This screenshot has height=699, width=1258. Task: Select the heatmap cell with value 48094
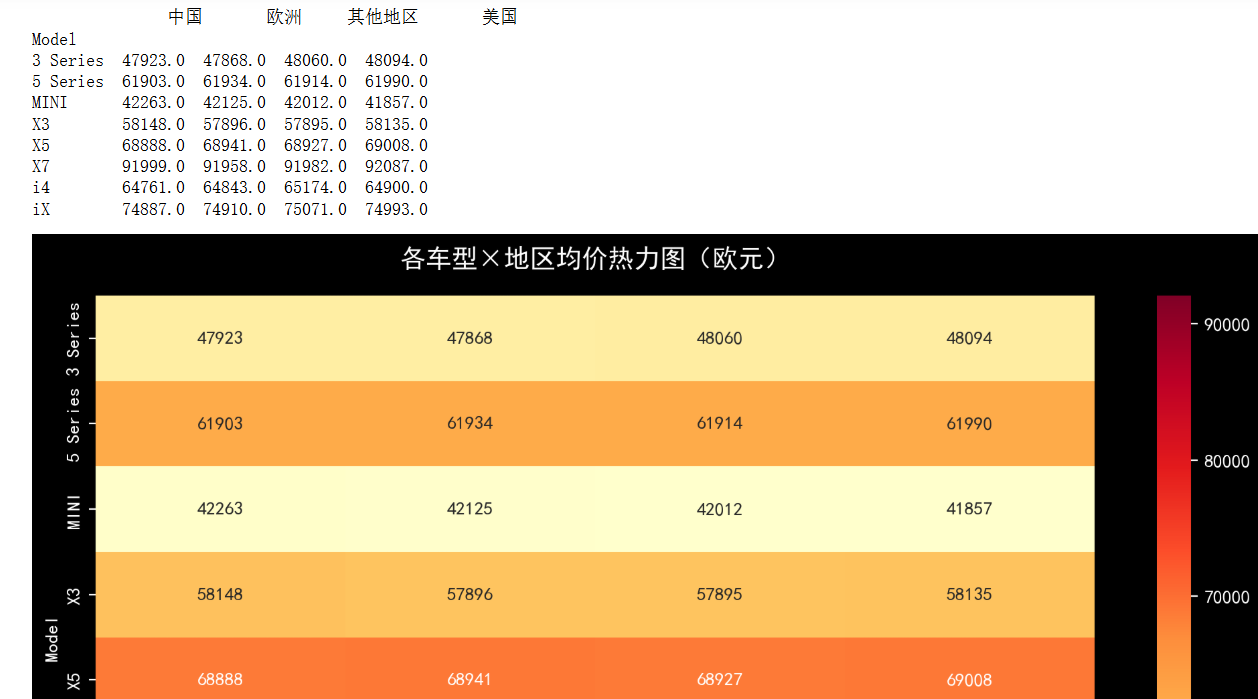pos(969,338)
